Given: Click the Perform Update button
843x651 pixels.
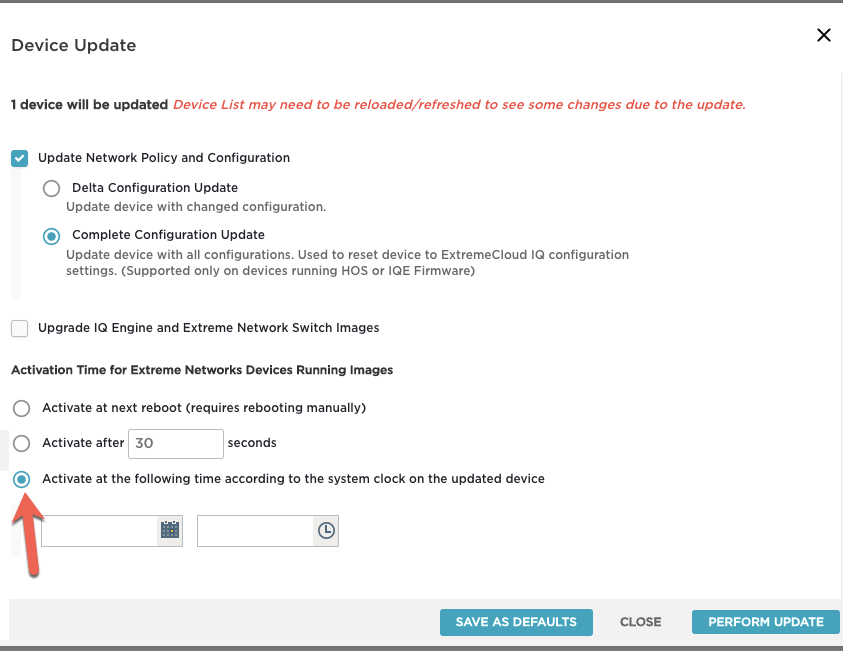Looking at the screenshot, I should 766,622.
